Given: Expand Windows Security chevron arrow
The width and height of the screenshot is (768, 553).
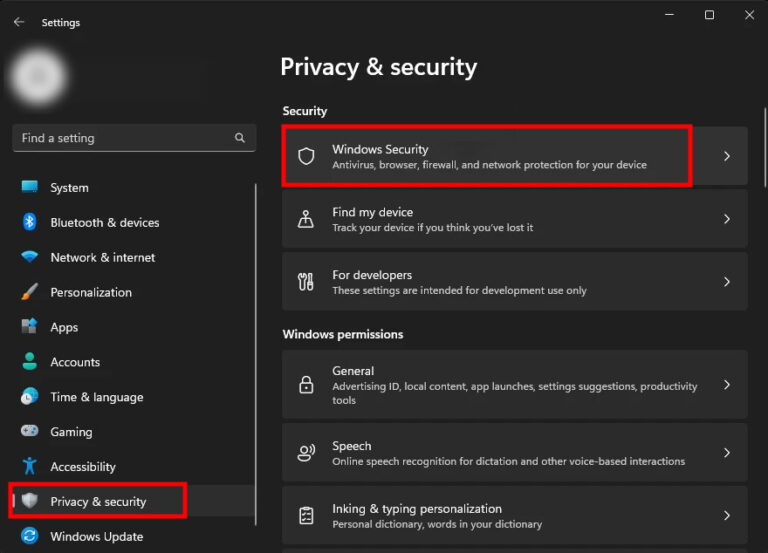Looking at the screenshot, I should (727, 156).
